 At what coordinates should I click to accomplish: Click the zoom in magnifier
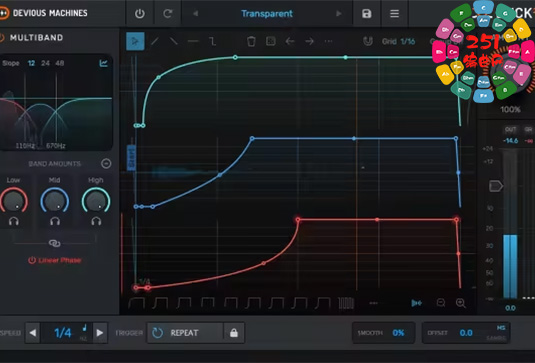pyautogui.click(x=461, y=303)
